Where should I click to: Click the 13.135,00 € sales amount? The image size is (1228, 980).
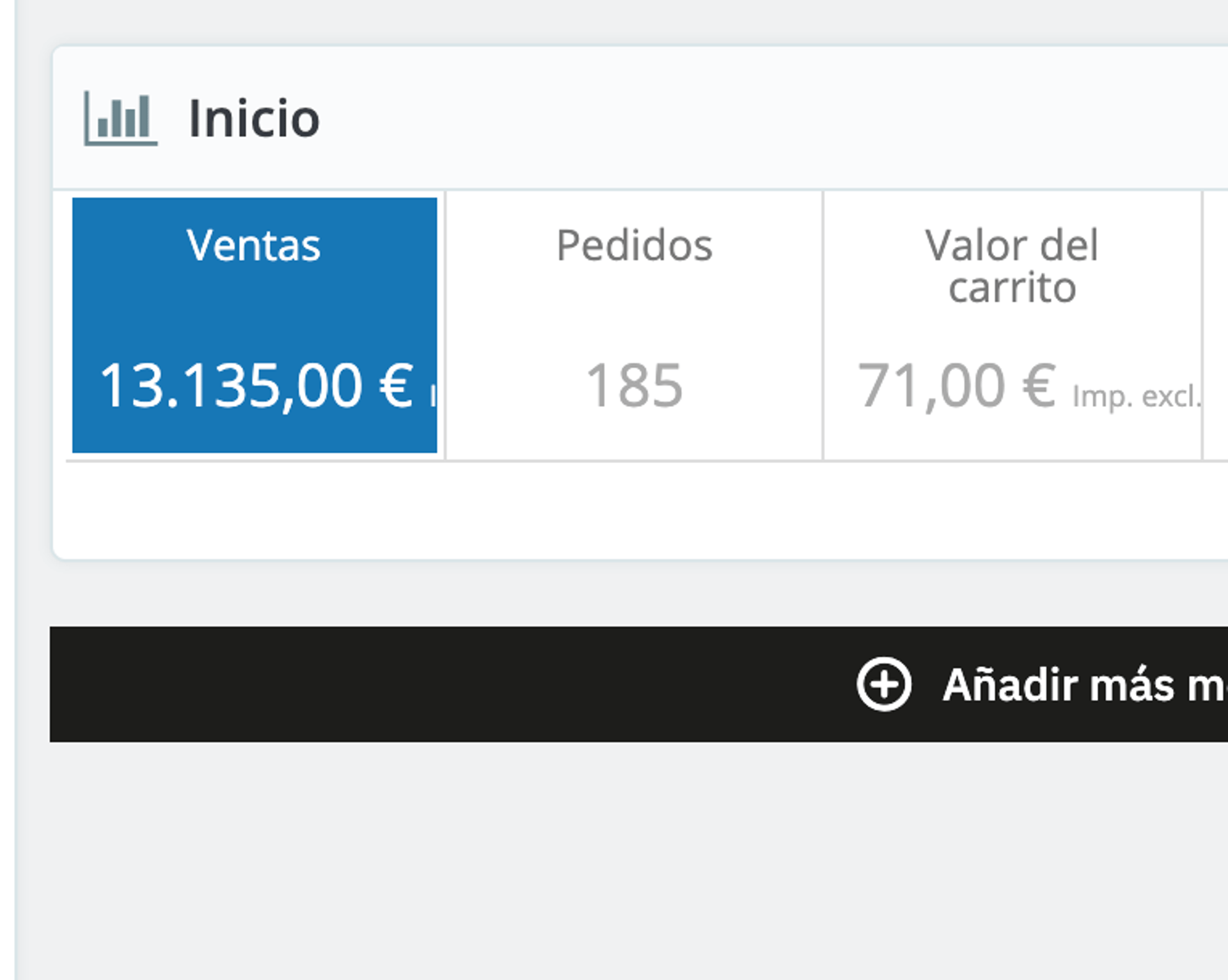tap(257, 385)
